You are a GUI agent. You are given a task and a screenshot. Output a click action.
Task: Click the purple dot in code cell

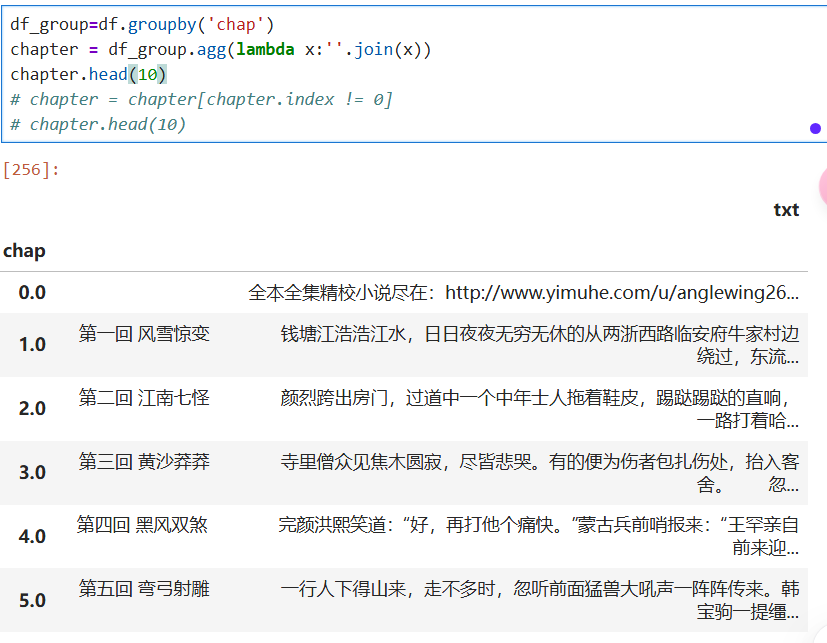[815, 128]
